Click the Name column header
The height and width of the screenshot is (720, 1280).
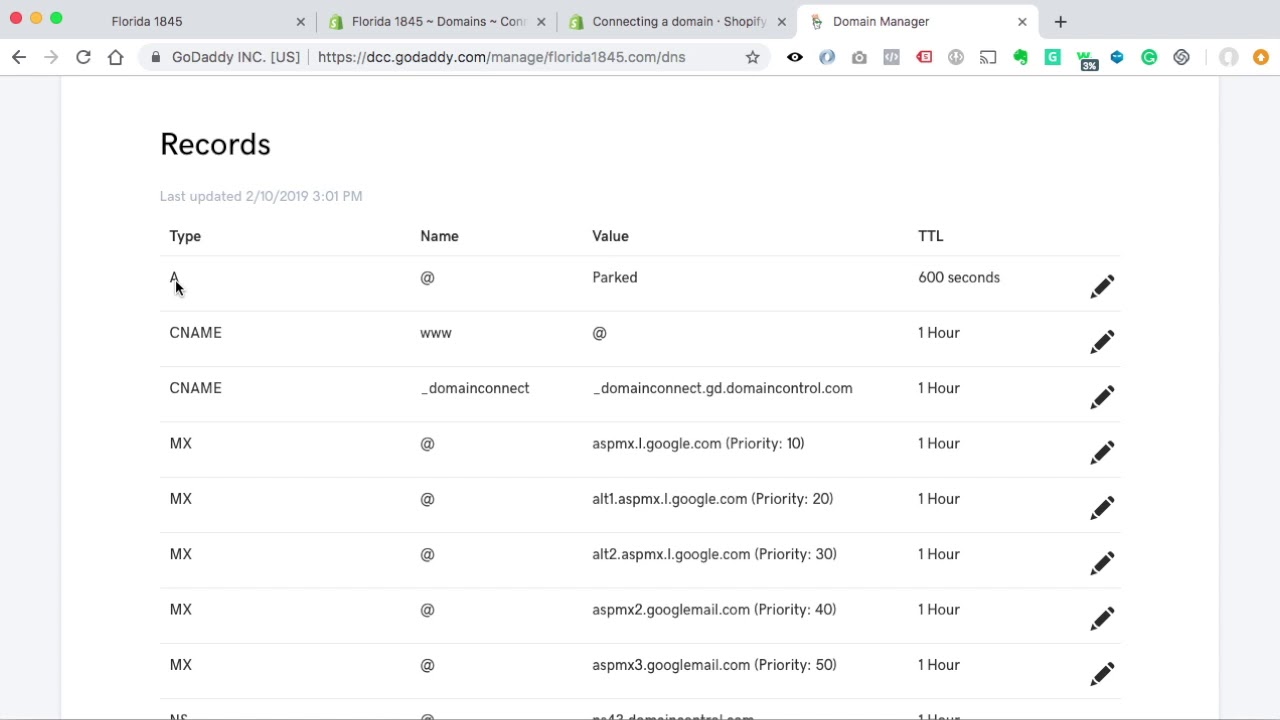click(x=439, y=236)
